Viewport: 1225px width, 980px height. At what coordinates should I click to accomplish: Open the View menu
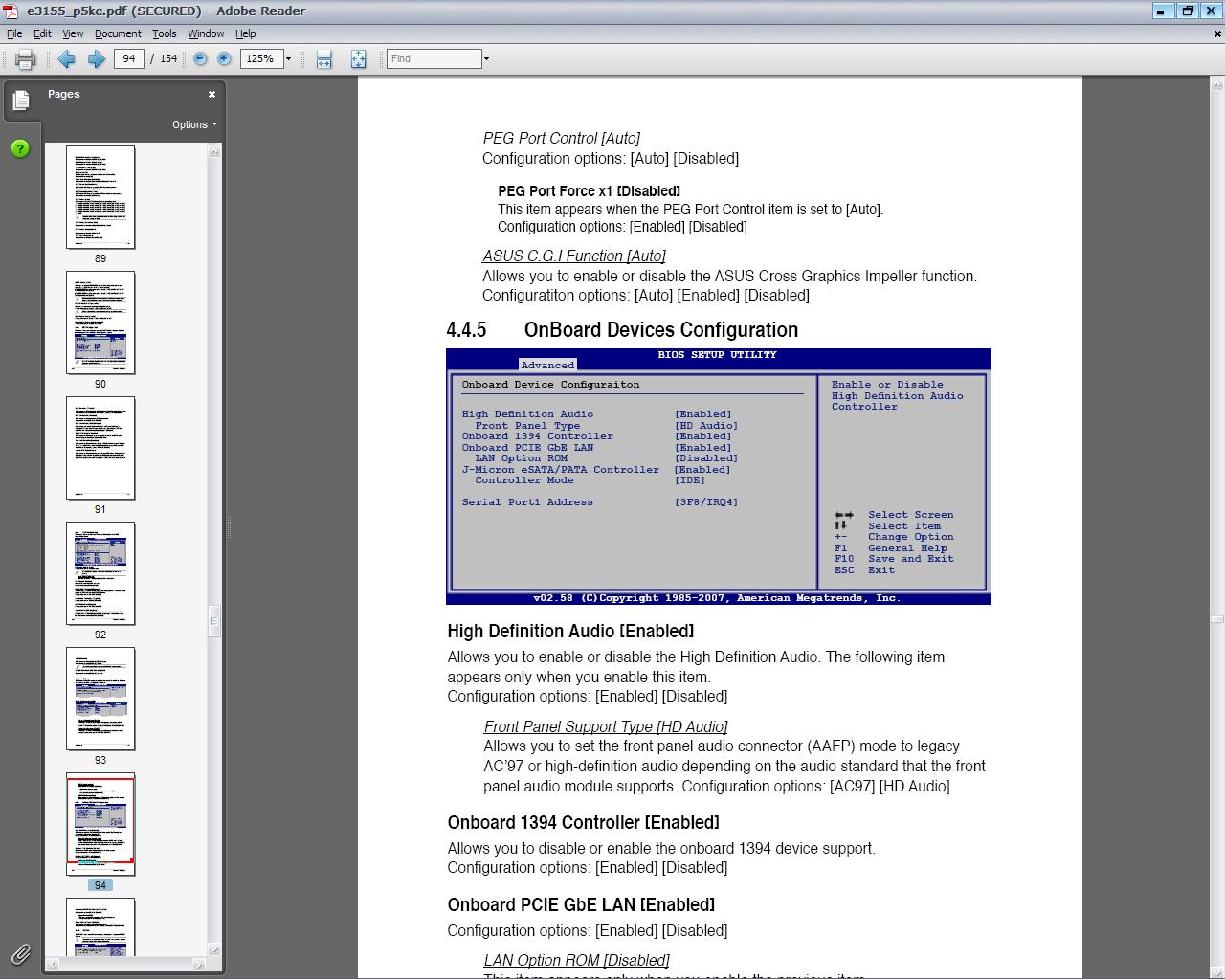pyautogui.click(x=73, y=33)
